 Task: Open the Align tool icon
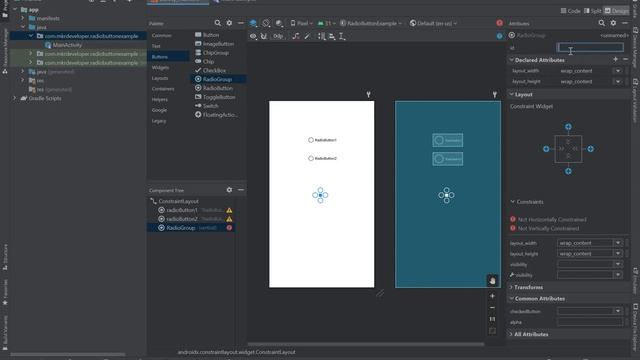(x=332, y=36)
